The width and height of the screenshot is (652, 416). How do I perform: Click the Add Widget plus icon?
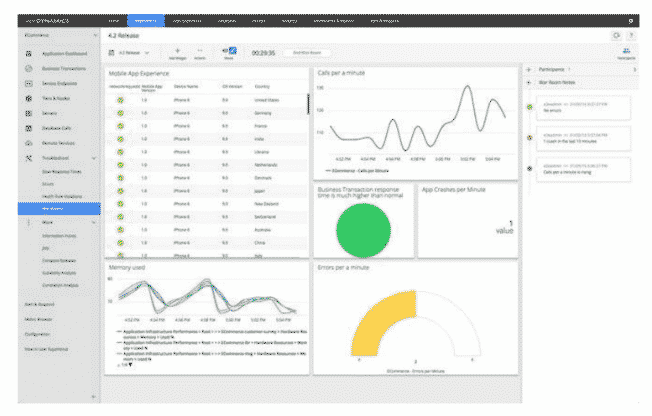[x=178, y=51]
